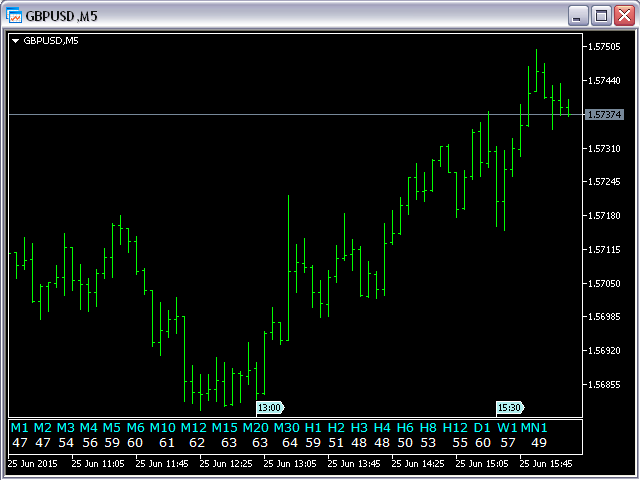Minimize the GBPUSD,M5 chart window
640x480 pixels.
(x=577, y=16)
